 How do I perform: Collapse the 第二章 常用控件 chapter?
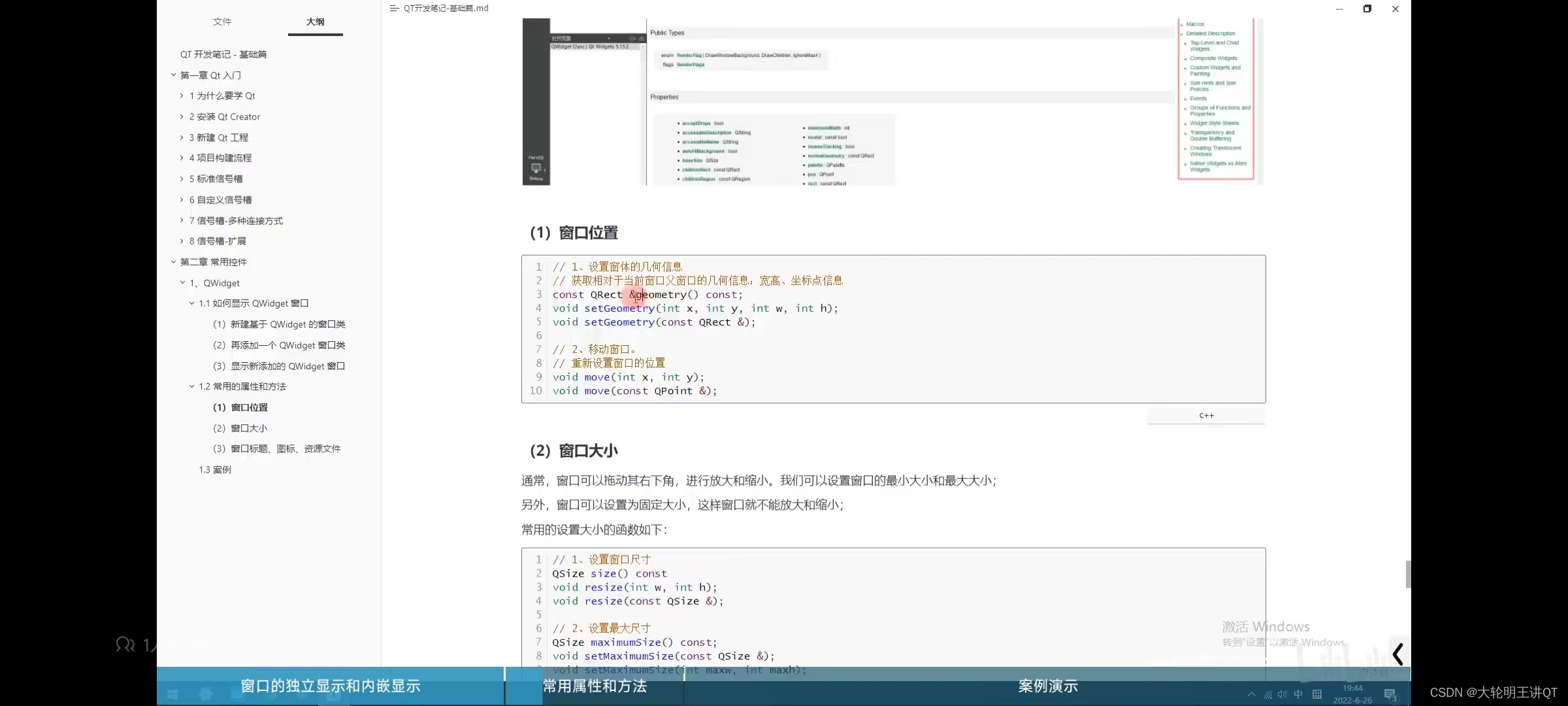click(174, 262)
